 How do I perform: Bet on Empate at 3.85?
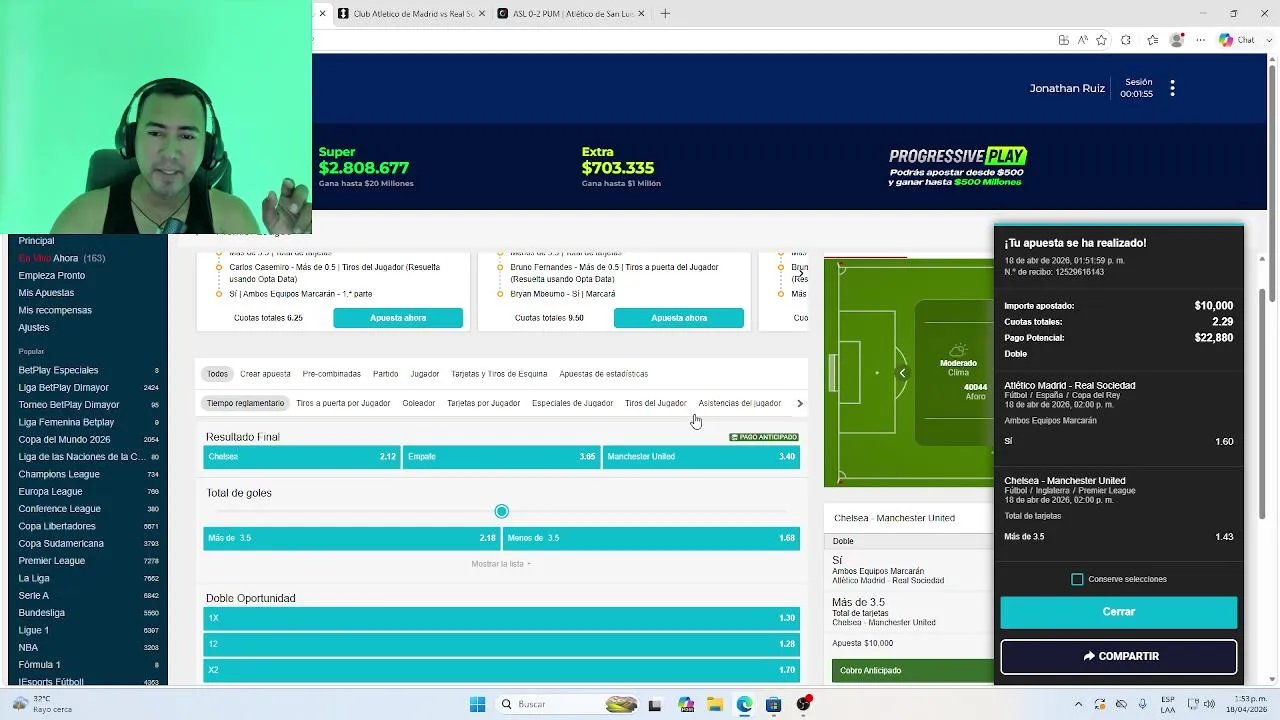(x=501, y=457)
